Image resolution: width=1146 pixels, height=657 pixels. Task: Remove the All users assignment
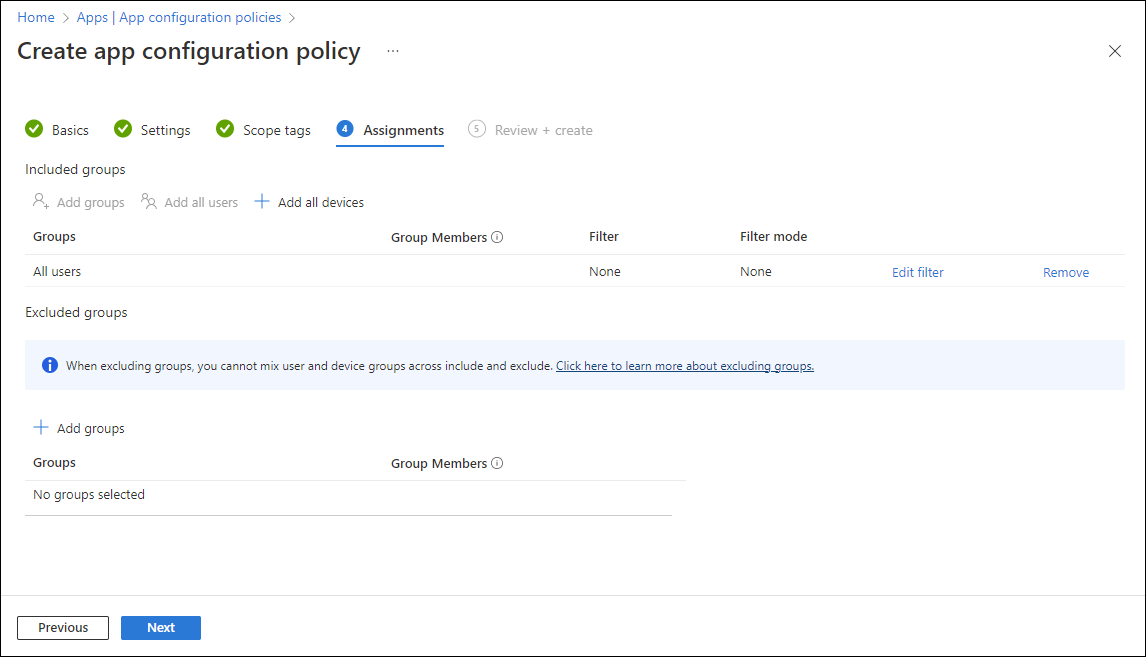coord(1065,271)
